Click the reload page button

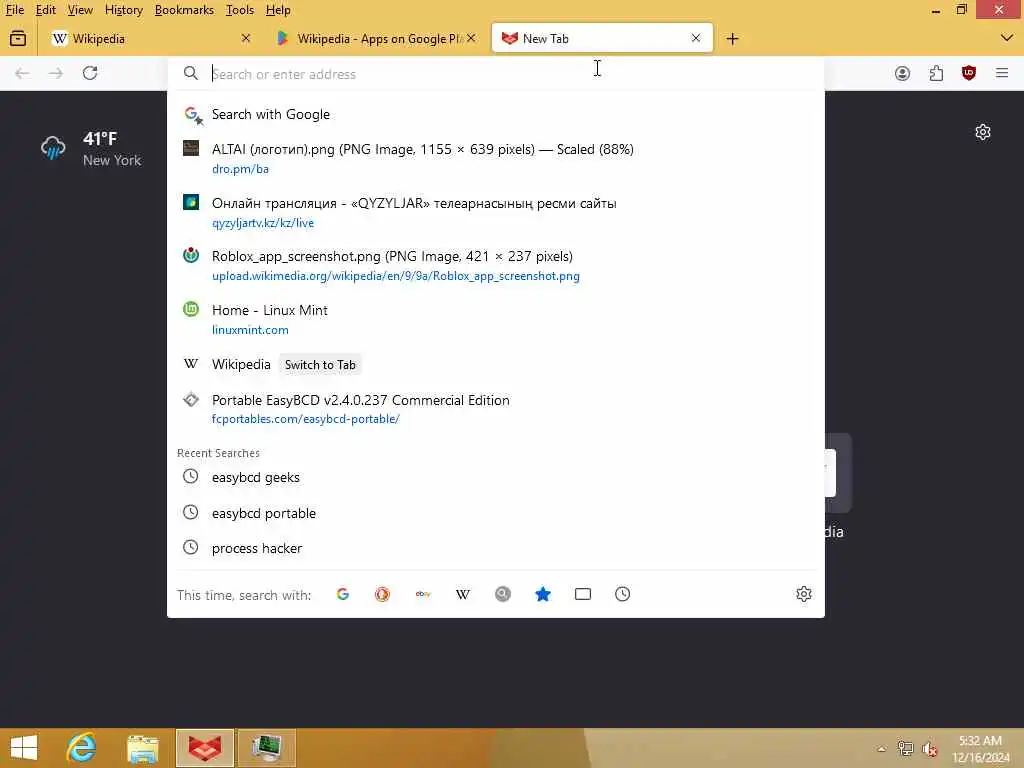[90, 73]
